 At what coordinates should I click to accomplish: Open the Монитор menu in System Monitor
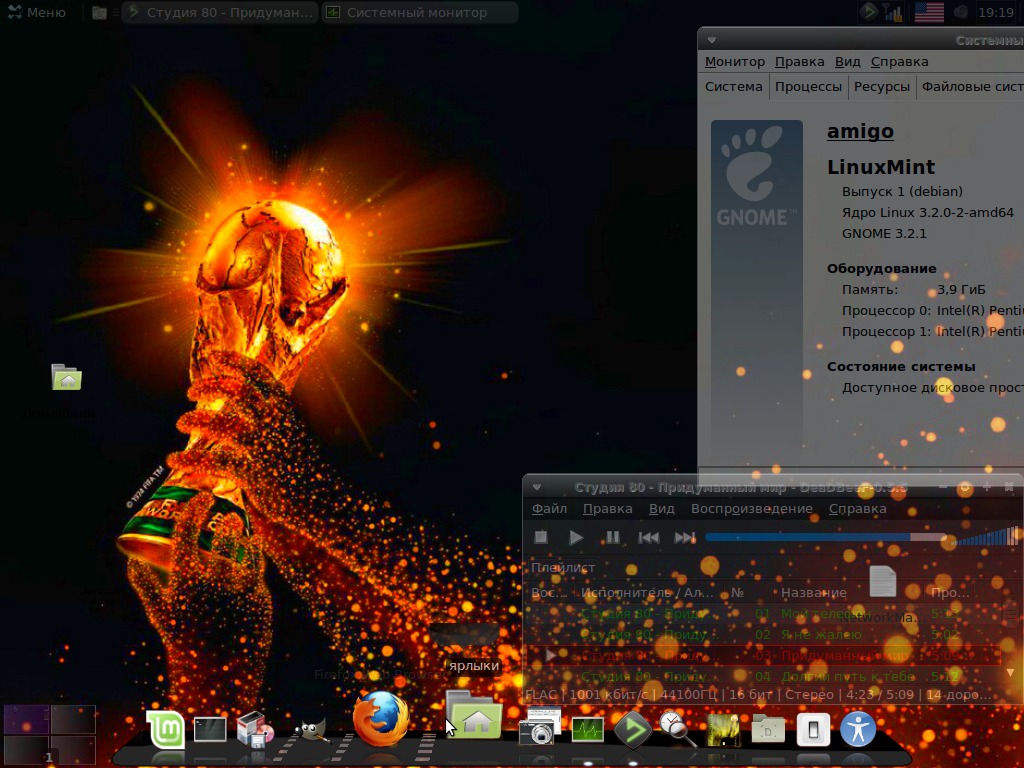coord(735,61)
